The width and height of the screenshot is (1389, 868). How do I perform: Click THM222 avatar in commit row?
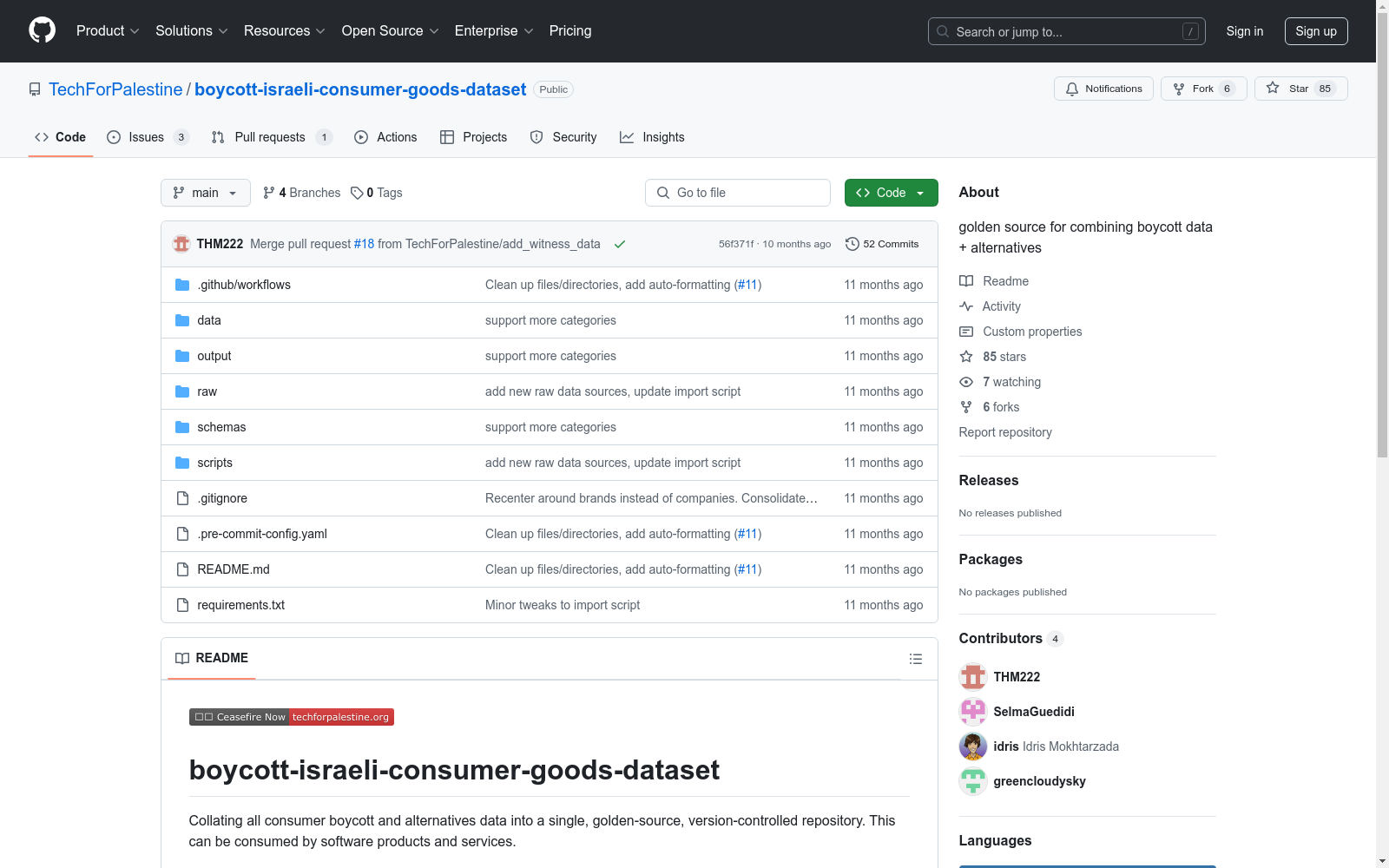pyautogui.click(x=181, y=244)
